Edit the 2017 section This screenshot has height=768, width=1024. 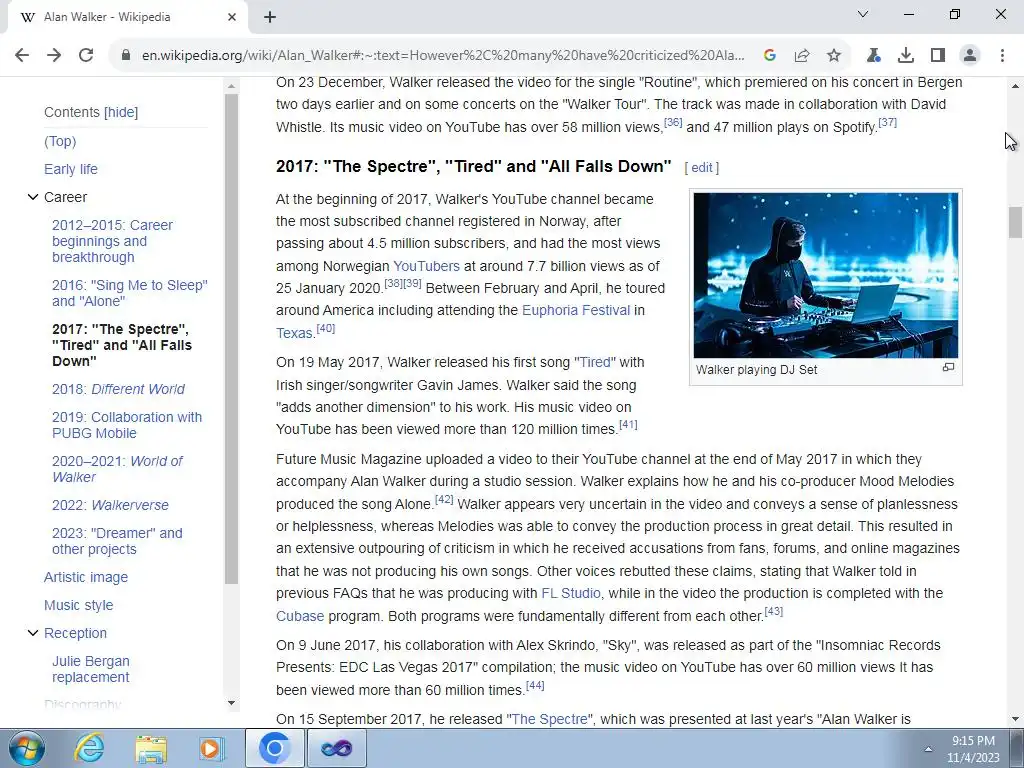[701, 168]
